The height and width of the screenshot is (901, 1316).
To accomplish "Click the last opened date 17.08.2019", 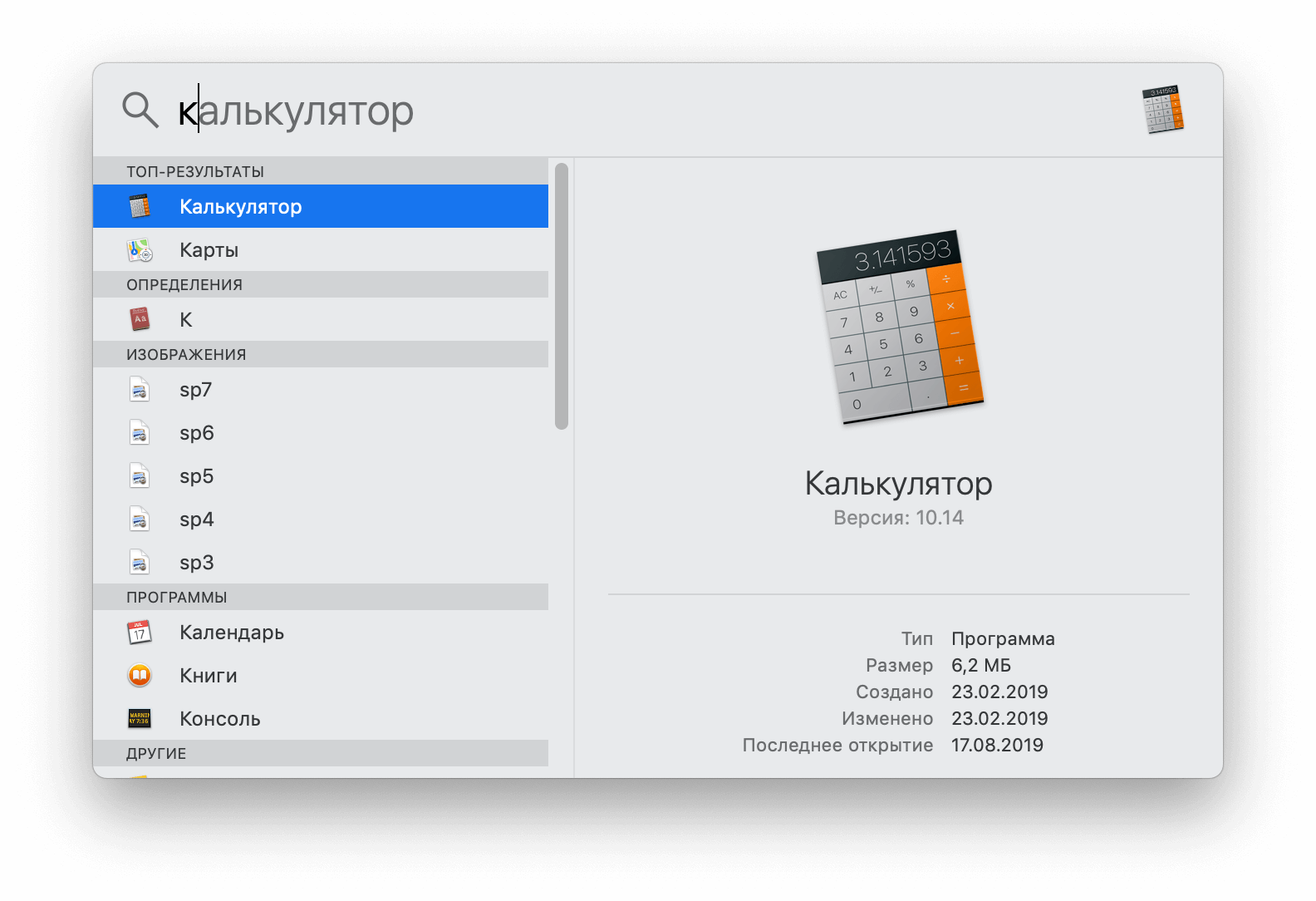I will pyautogui.click(x=997, y=745).
